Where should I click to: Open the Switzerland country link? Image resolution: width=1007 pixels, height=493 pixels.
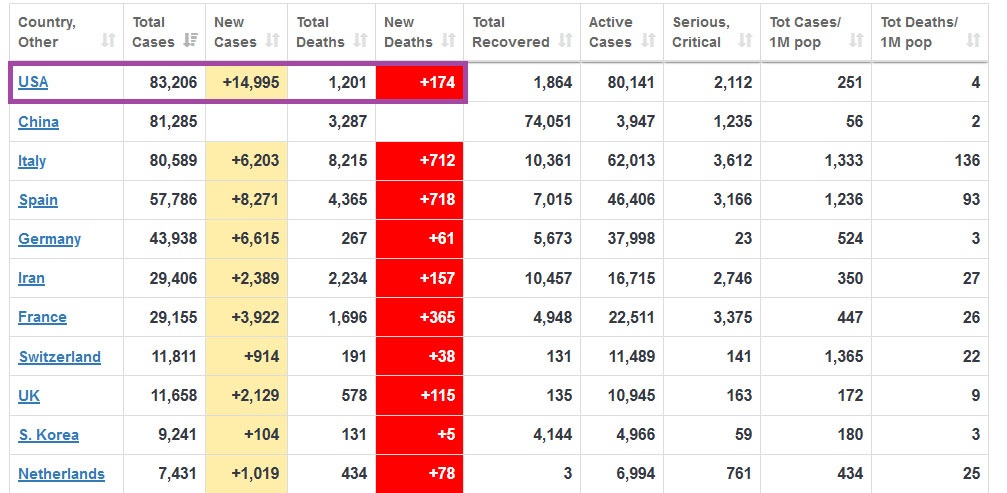[x=59, y=356]
